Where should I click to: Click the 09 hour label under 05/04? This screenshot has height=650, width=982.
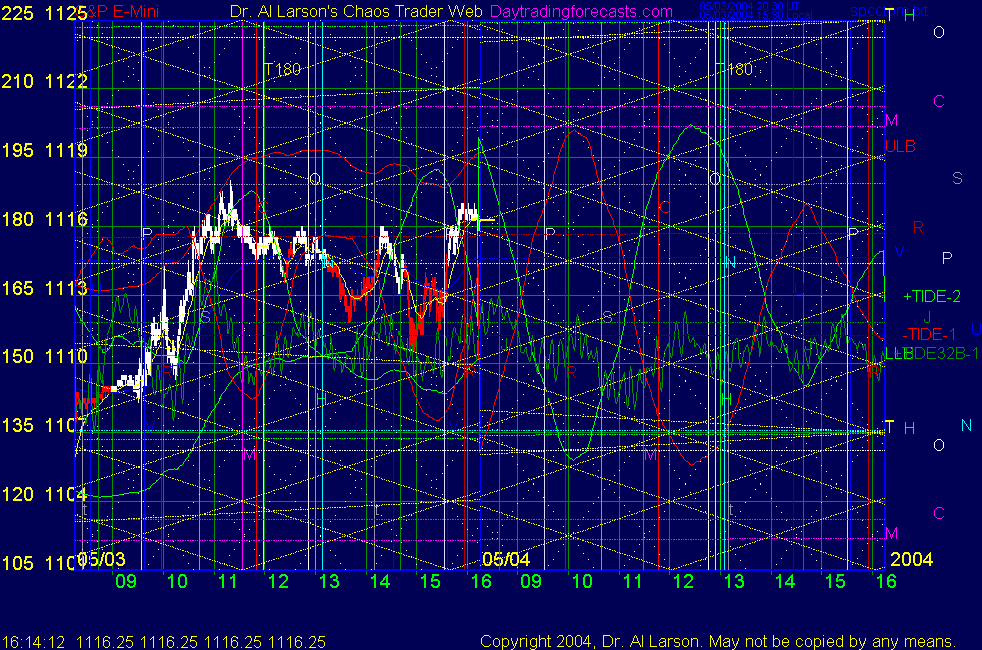531,581
